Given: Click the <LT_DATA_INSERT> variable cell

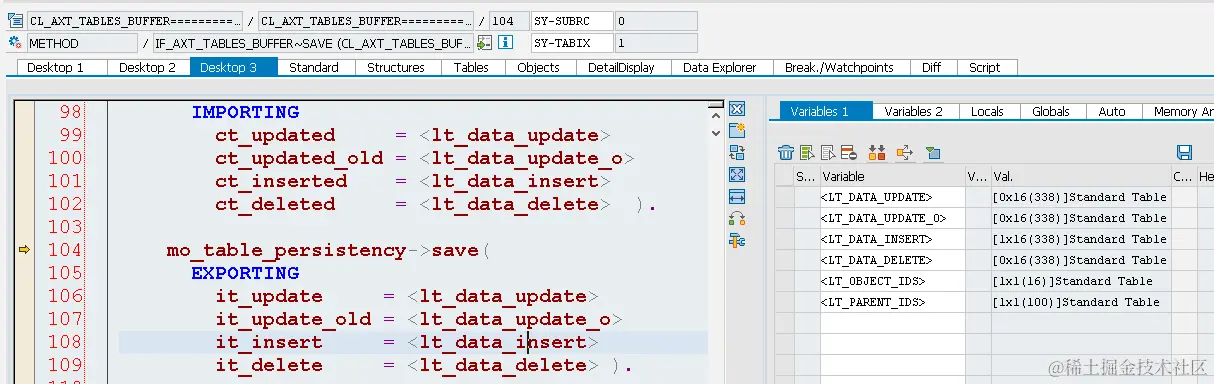Looking at the screenshot, I should (x=892, y=239).
